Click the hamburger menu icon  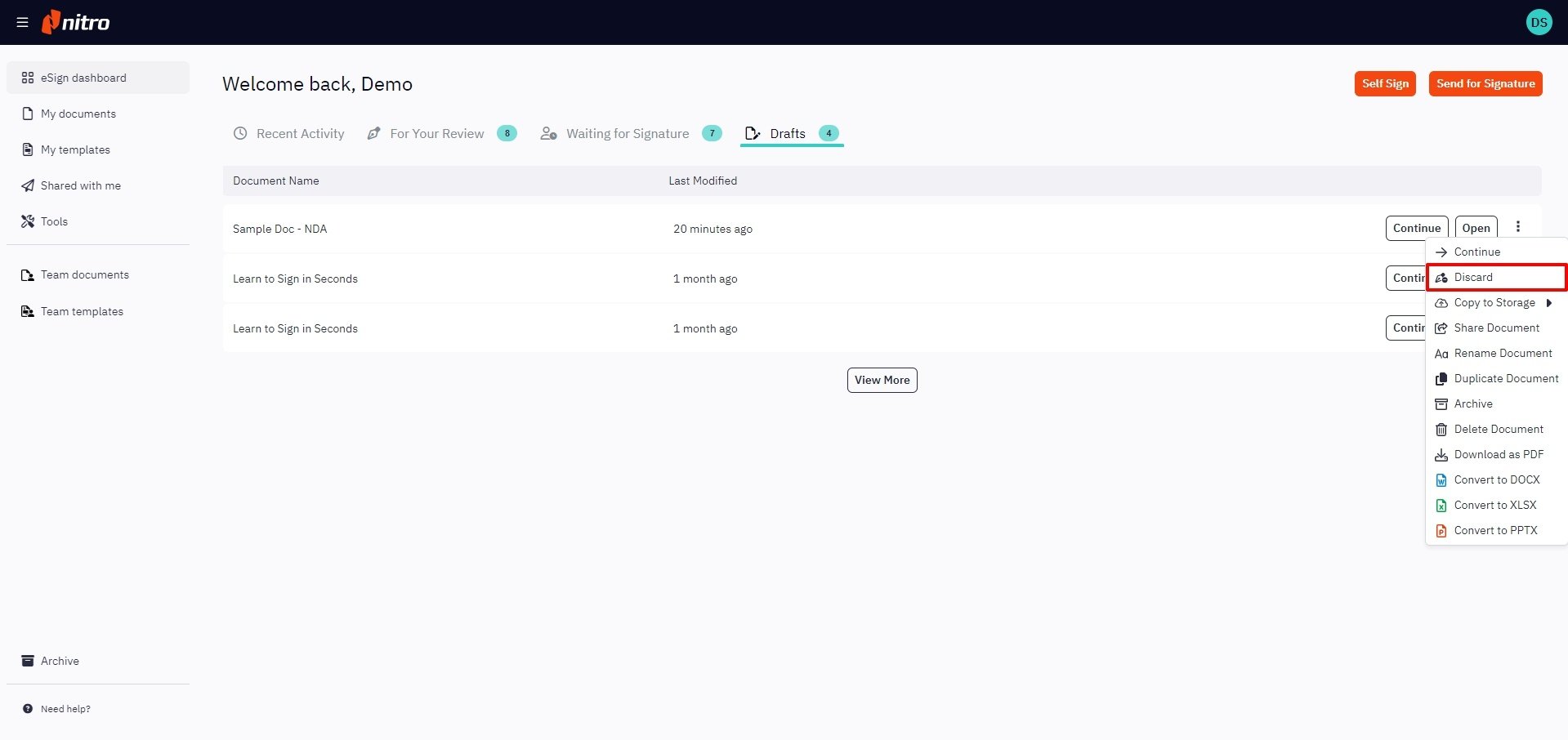[x=22, y=23]
